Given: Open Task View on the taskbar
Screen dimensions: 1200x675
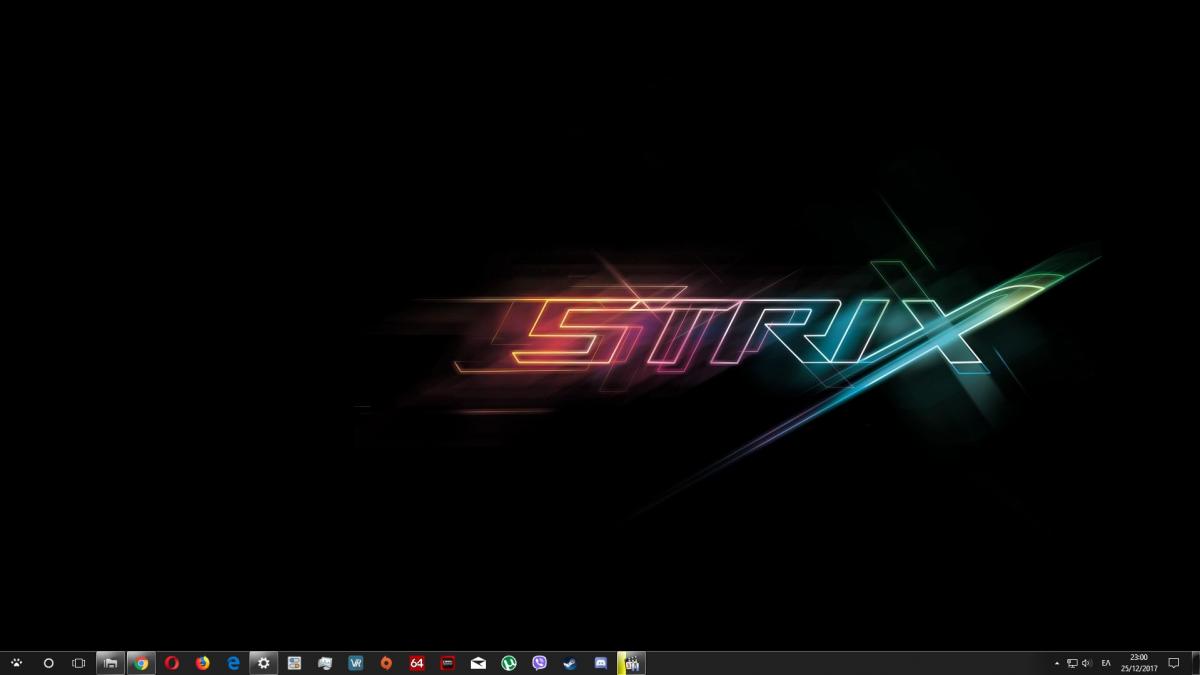Looking at the screenshot, I should coord(79,663).
